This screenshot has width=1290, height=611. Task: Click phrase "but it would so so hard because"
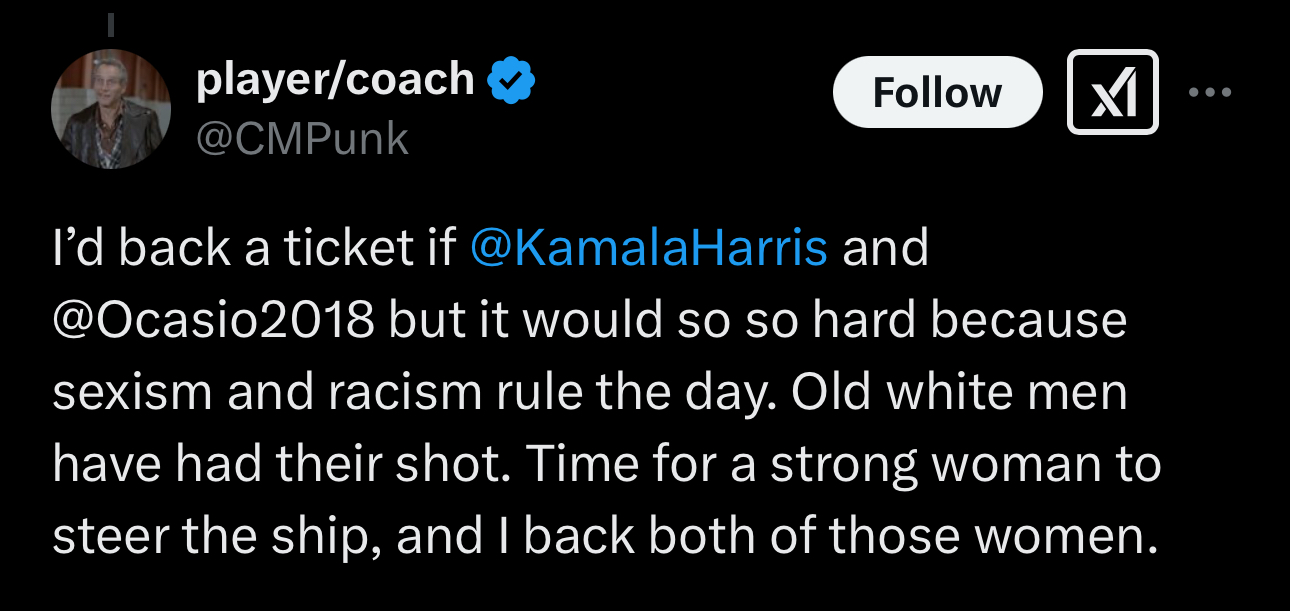[x=758, y=320]
